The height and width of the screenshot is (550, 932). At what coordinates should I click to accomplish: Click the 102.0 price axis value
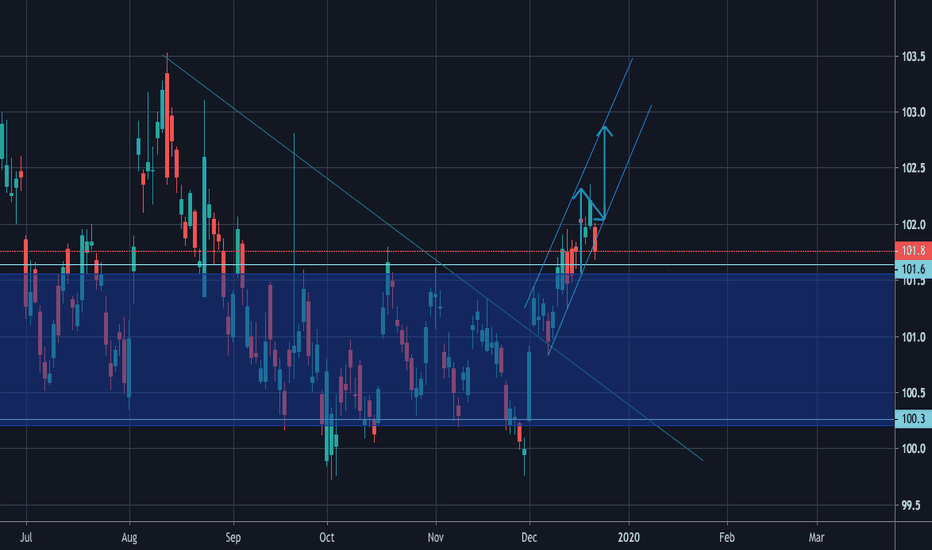pyautogui.click(x=914, y=225)
